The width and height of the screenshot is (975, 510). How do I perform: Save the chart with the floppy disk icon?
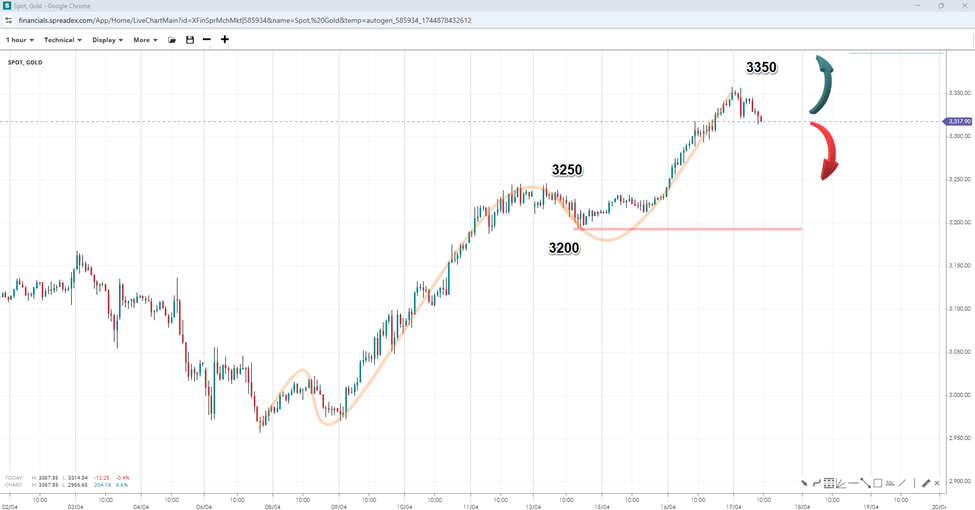pos(190,40)
